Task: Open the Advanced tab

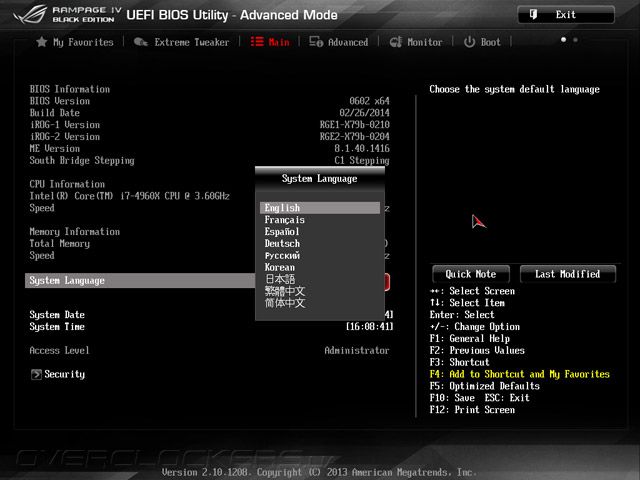Action: point(339,42)
